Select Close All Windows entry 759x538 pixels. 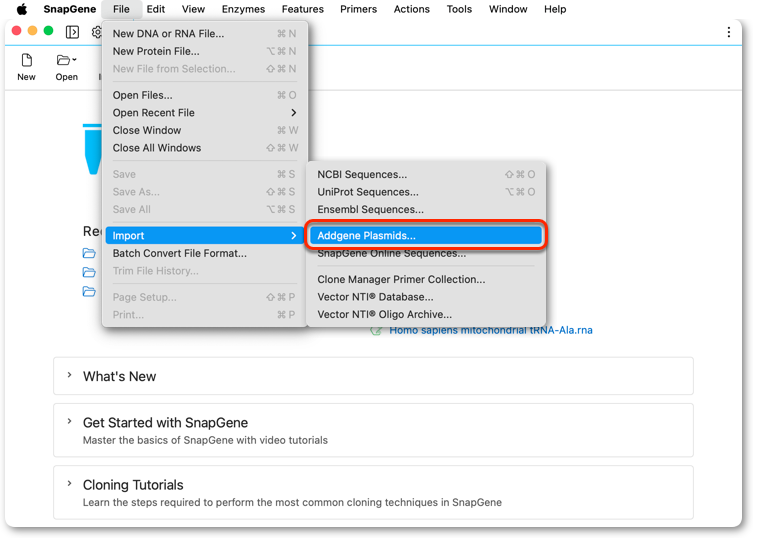point(204,148)
